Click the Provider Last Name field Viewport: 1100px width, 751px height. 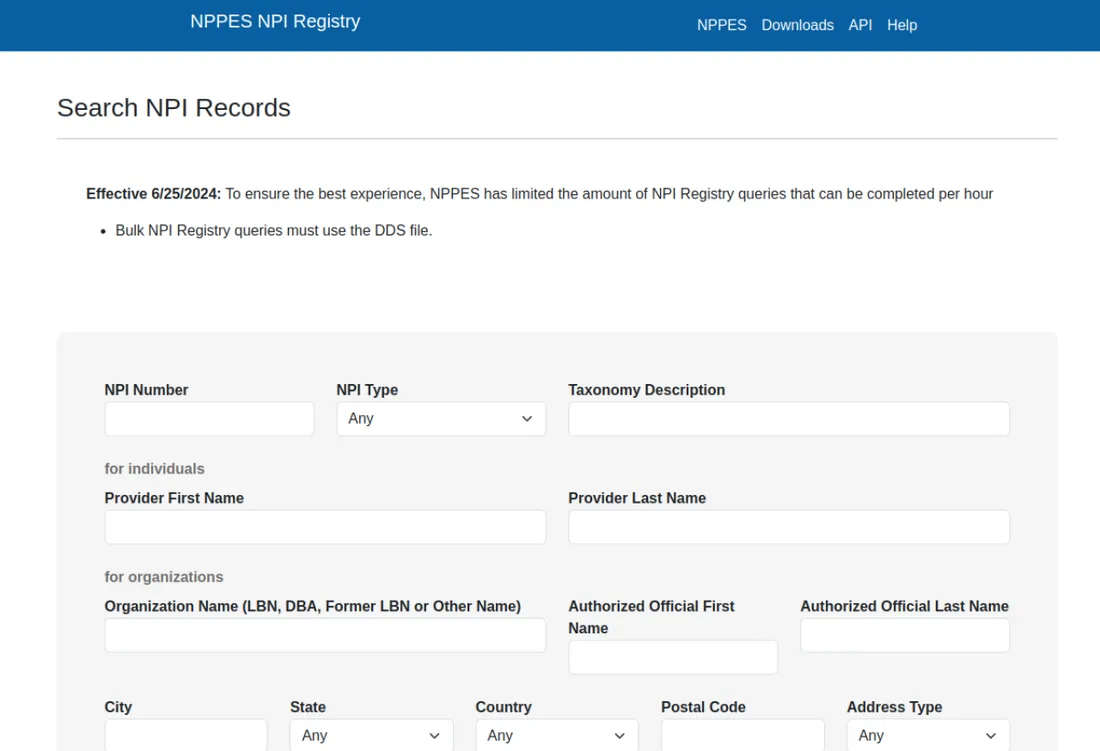click(x=789, y=527)
